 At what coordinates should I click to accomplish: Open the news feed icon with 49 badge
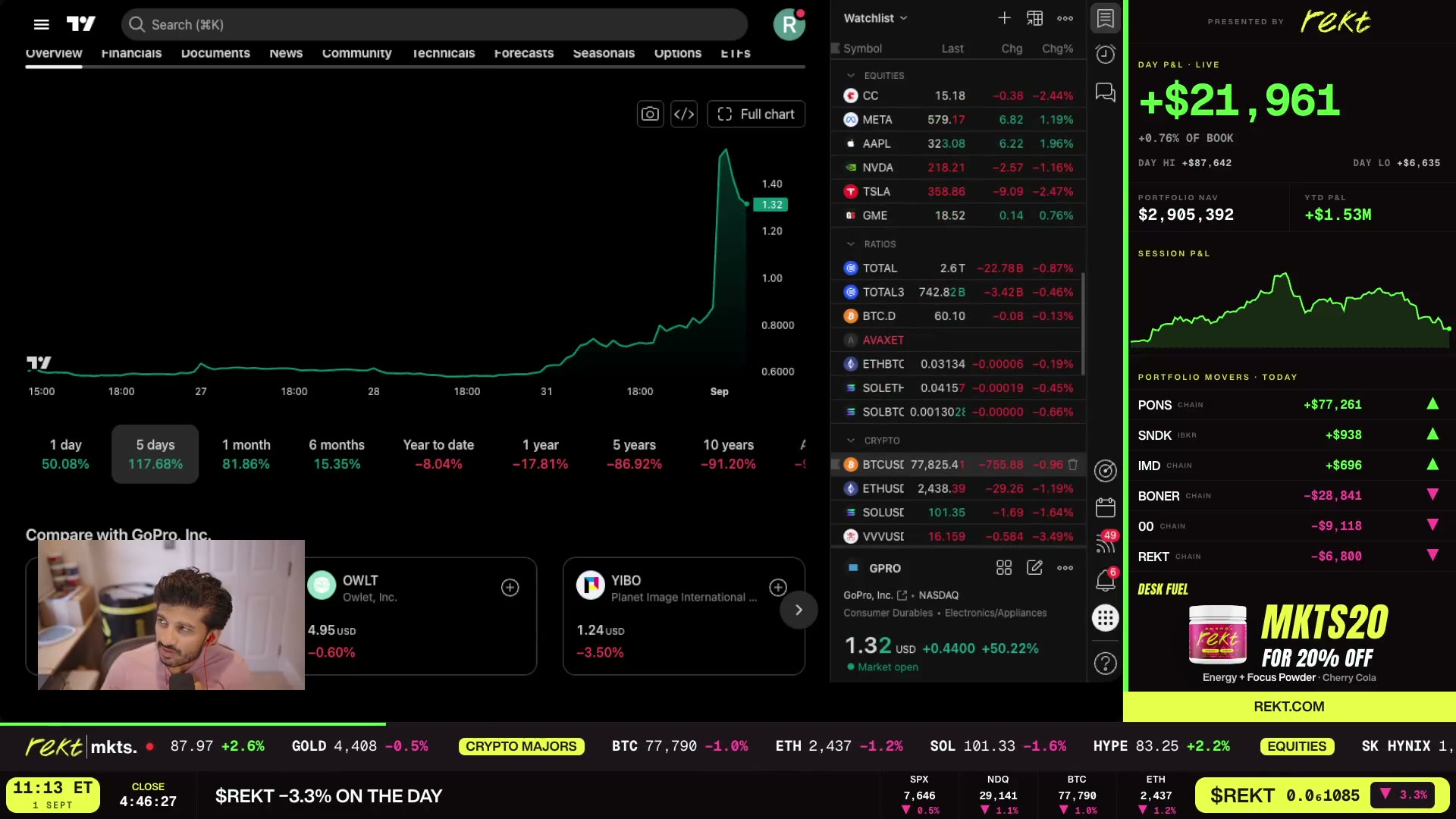[x=1105, y=543]
